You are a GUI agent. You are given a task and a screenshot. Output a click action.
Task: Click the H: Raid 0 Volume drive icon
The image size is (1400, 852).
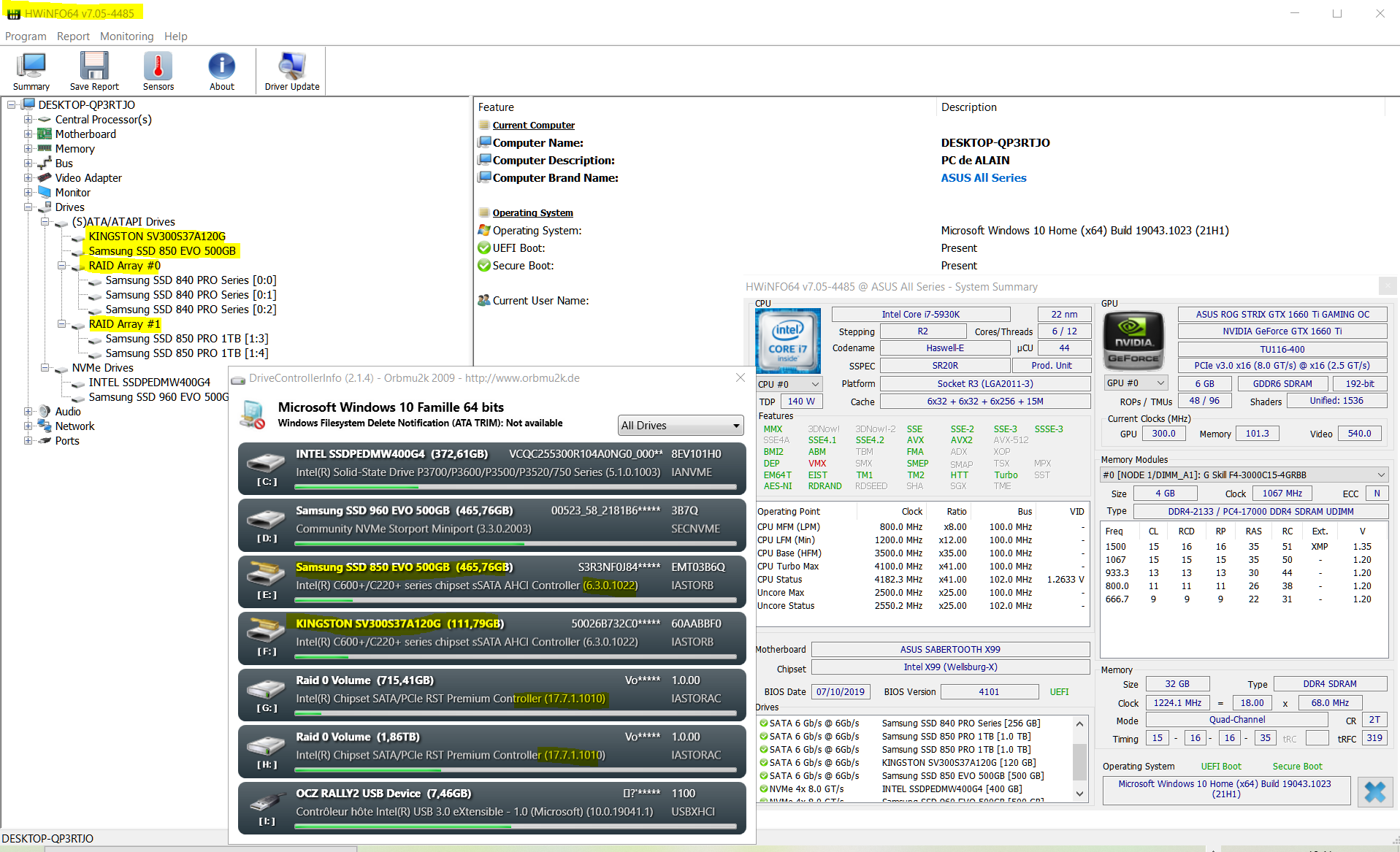pos(266,745)
